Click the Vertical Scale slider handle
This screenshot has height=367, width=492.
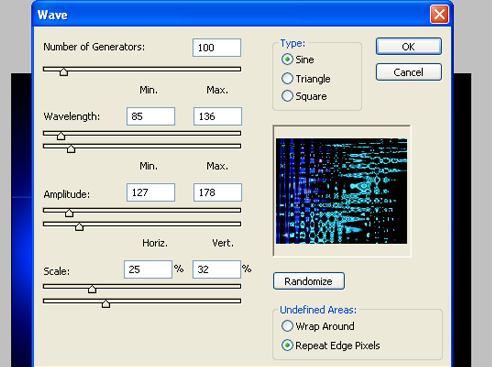point(106,303)
